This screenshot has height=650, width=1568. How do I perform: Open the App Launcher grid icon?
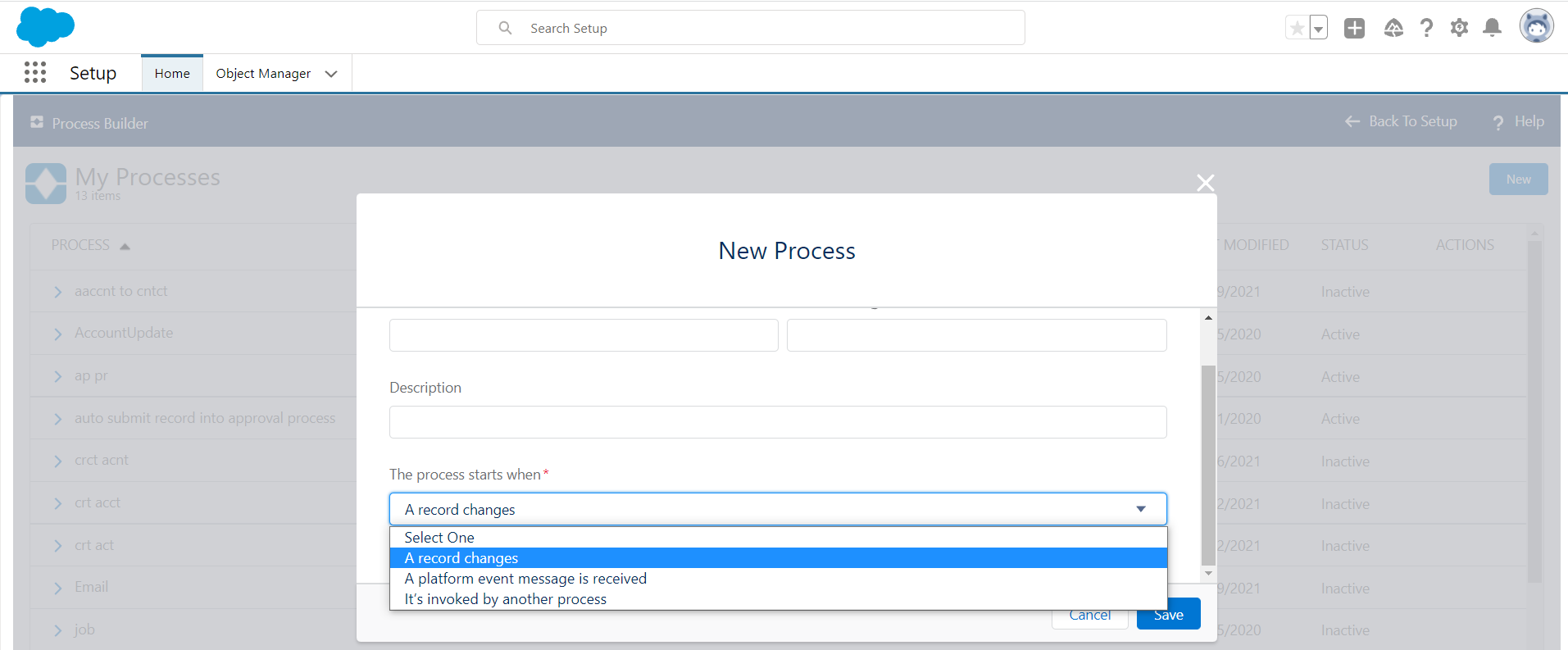point(35,73)
